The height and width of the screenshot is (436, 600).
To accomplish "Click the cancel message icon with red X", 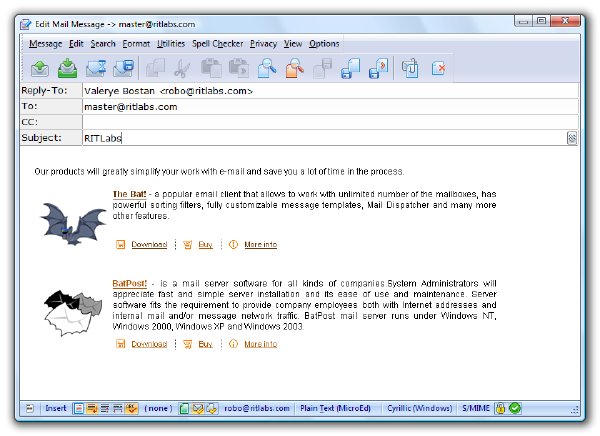I will [438, 69].
